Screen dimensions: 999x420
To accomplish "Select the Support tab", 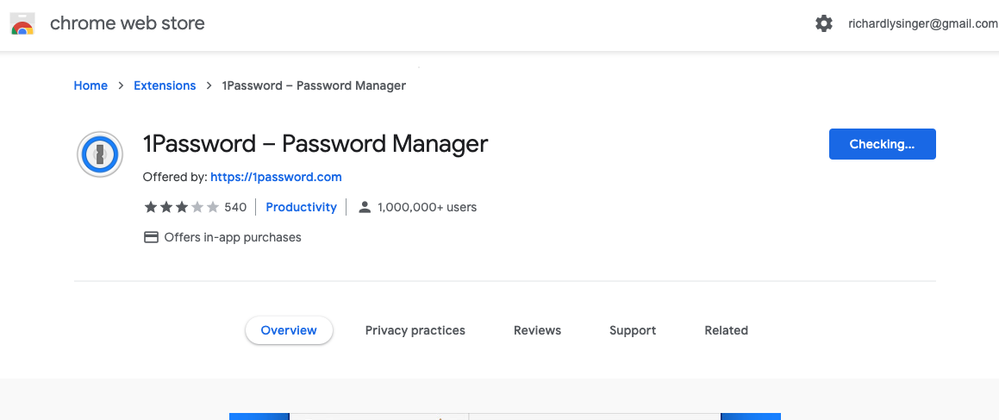I will tap(633, 330).
